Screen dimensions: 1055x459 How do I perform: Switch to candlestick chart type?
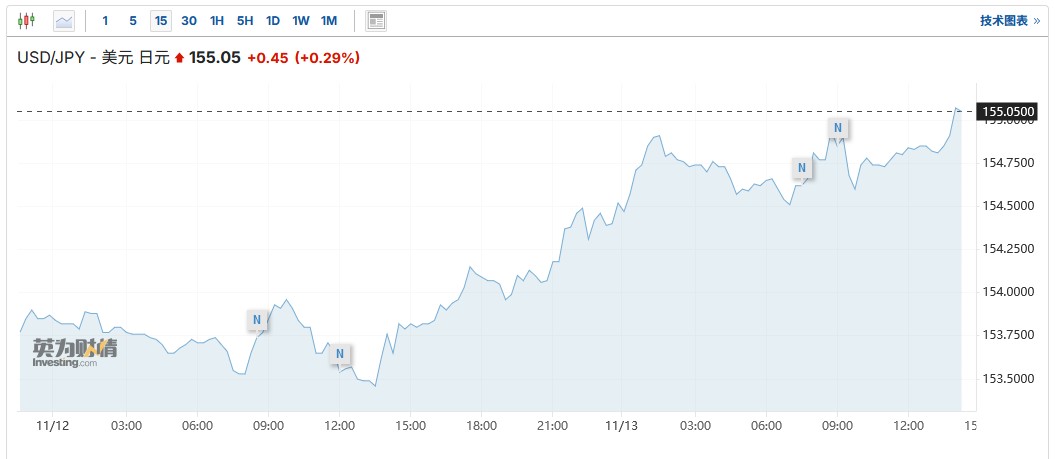pyautogui.click(x=26, y=20)
